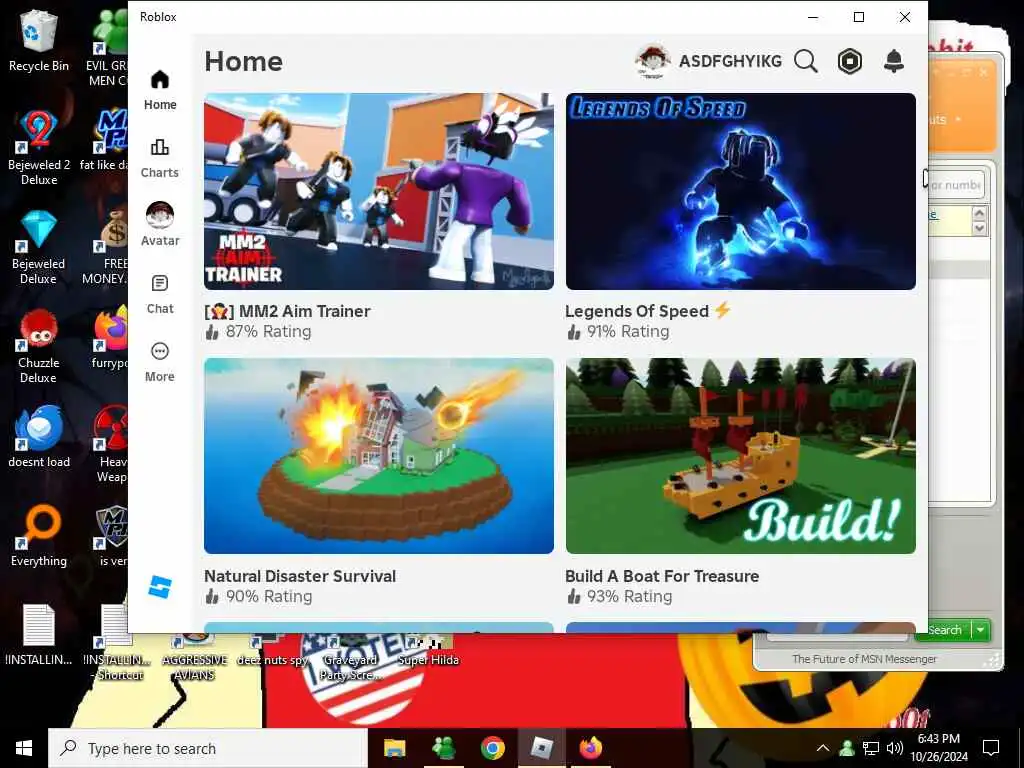Image resolution: width=1024 pixels, height=768 pixels.
Task: Open the Robux balance icon
Action: click(850, 61)
